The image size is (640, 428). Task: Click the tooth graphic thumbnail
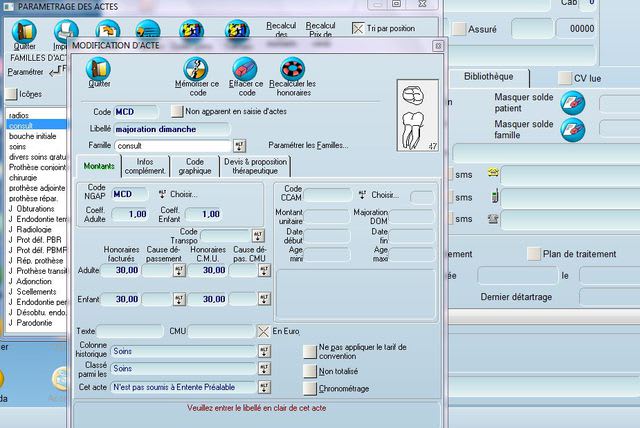coord(417,116)
